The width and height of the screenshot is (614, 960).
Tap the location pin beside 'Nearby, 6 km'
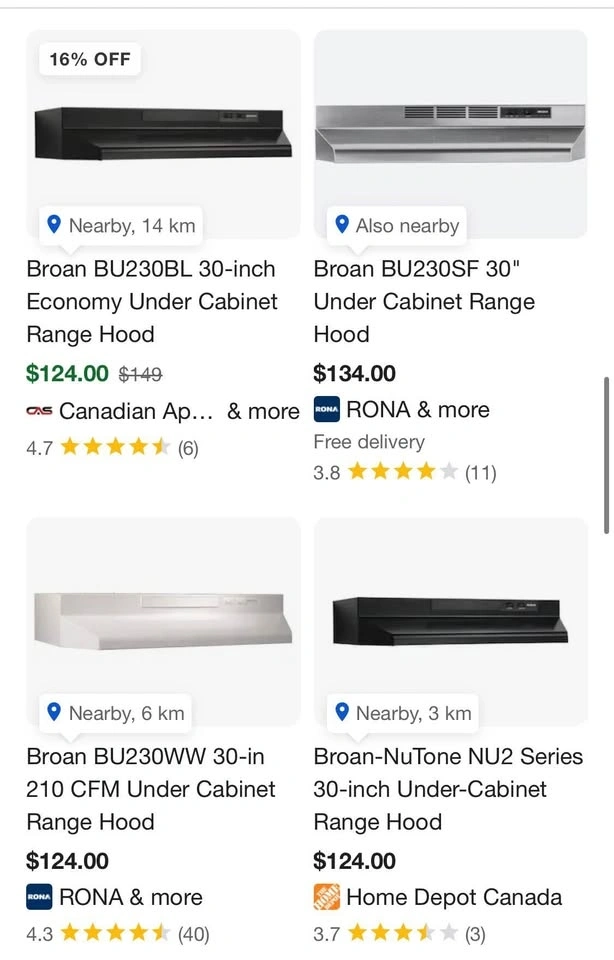pos(54,713)
